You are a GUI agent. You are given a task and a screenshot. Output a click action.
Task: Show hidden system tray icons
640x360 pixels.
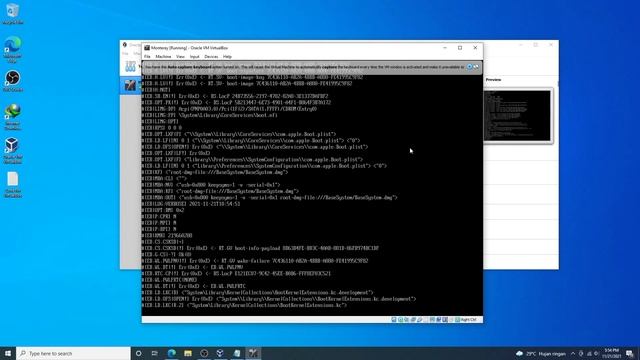click(x=573, y=353)
